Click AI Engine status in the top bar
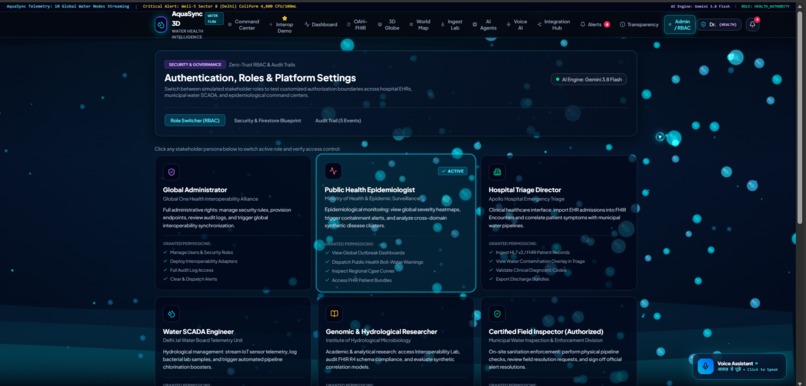 (701, 7)
